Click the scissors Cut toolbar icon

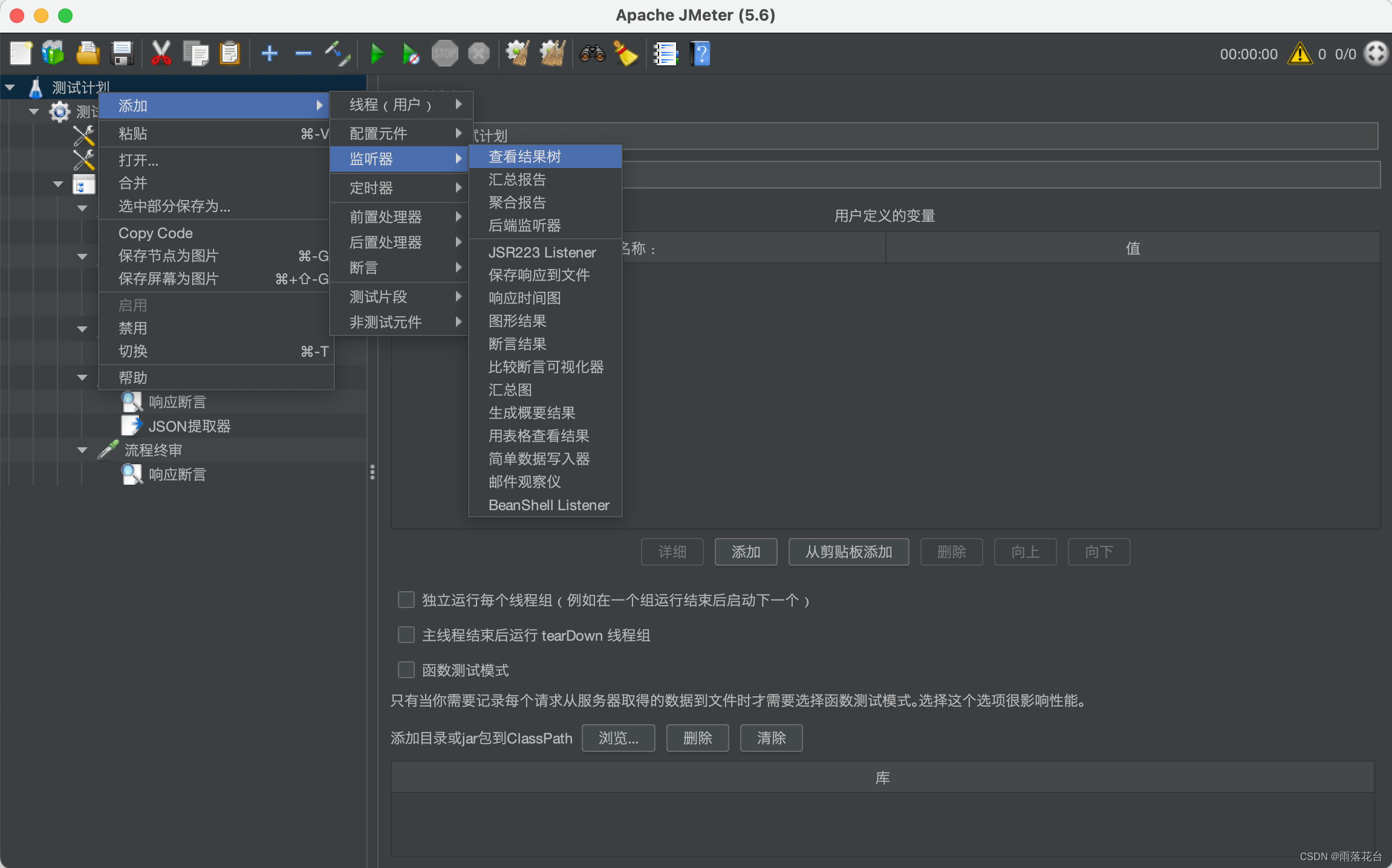[161, 54]
